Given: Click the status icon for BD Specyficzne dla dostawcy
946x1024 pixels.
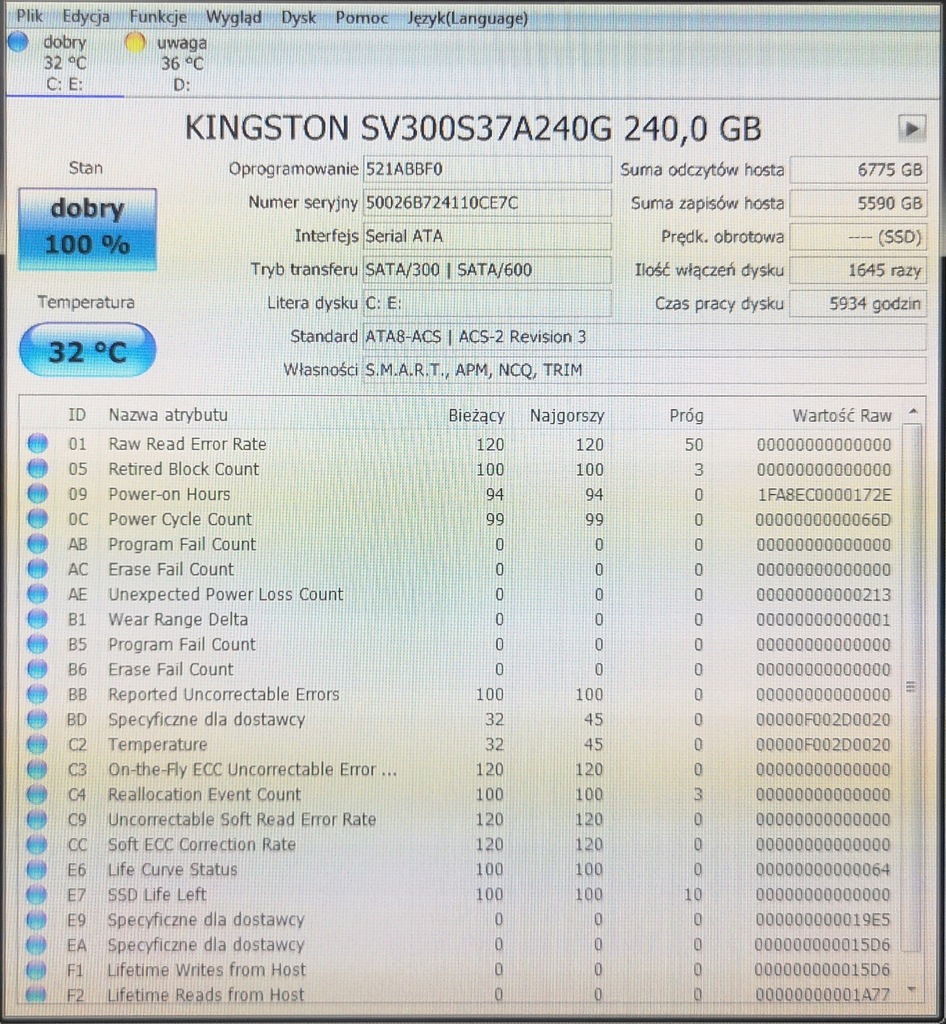Looking at the screenshot, I should coord(38,719).
